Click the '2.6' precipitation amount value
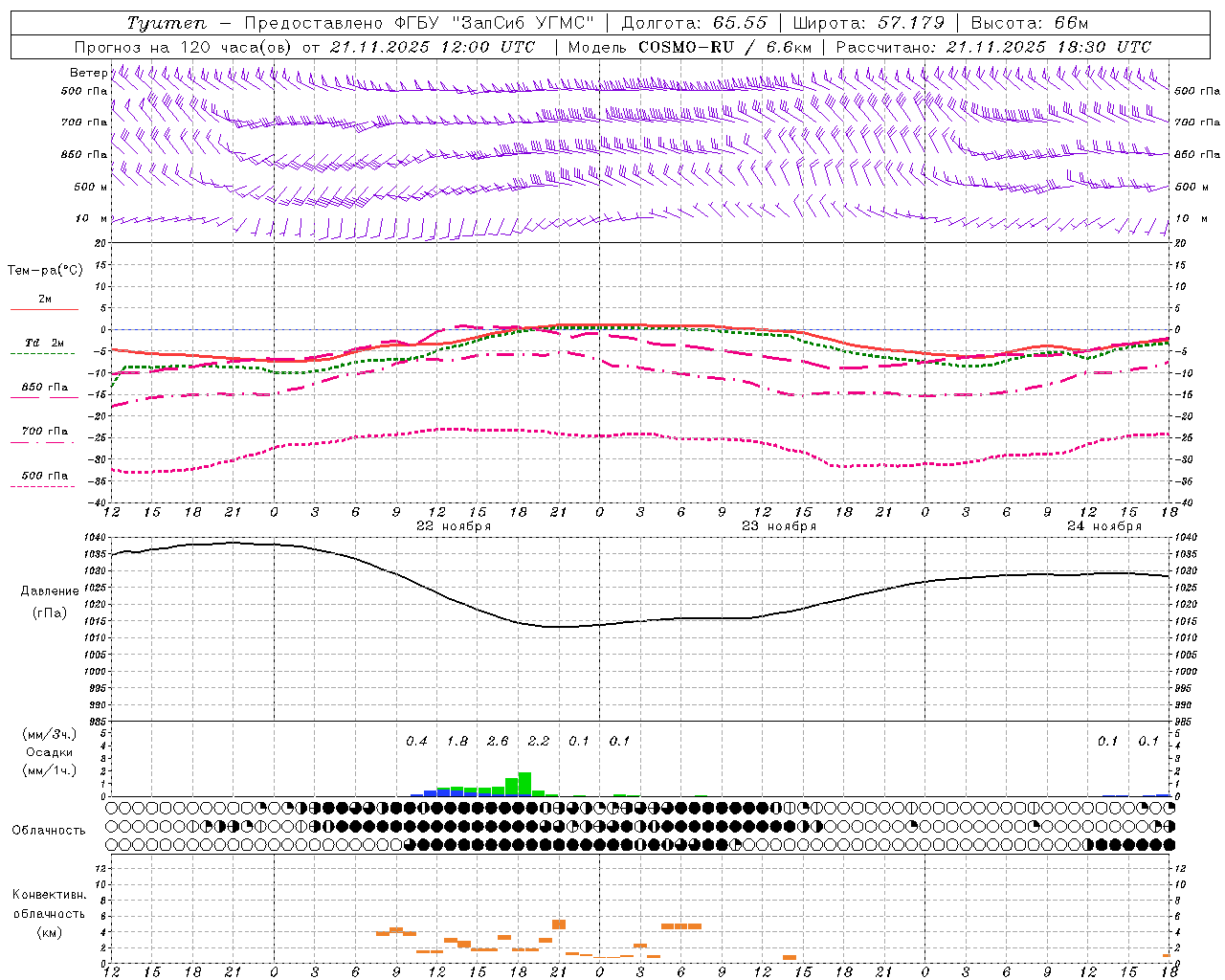The image size is (1225, 980). click(498, 741)
